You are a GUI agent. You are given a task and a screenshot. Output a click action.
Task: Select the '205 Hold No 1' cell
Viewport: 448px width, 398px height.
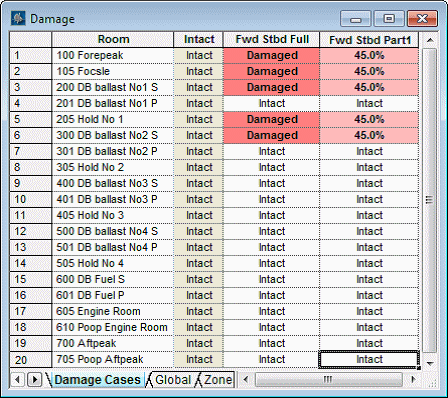[113, 119]
